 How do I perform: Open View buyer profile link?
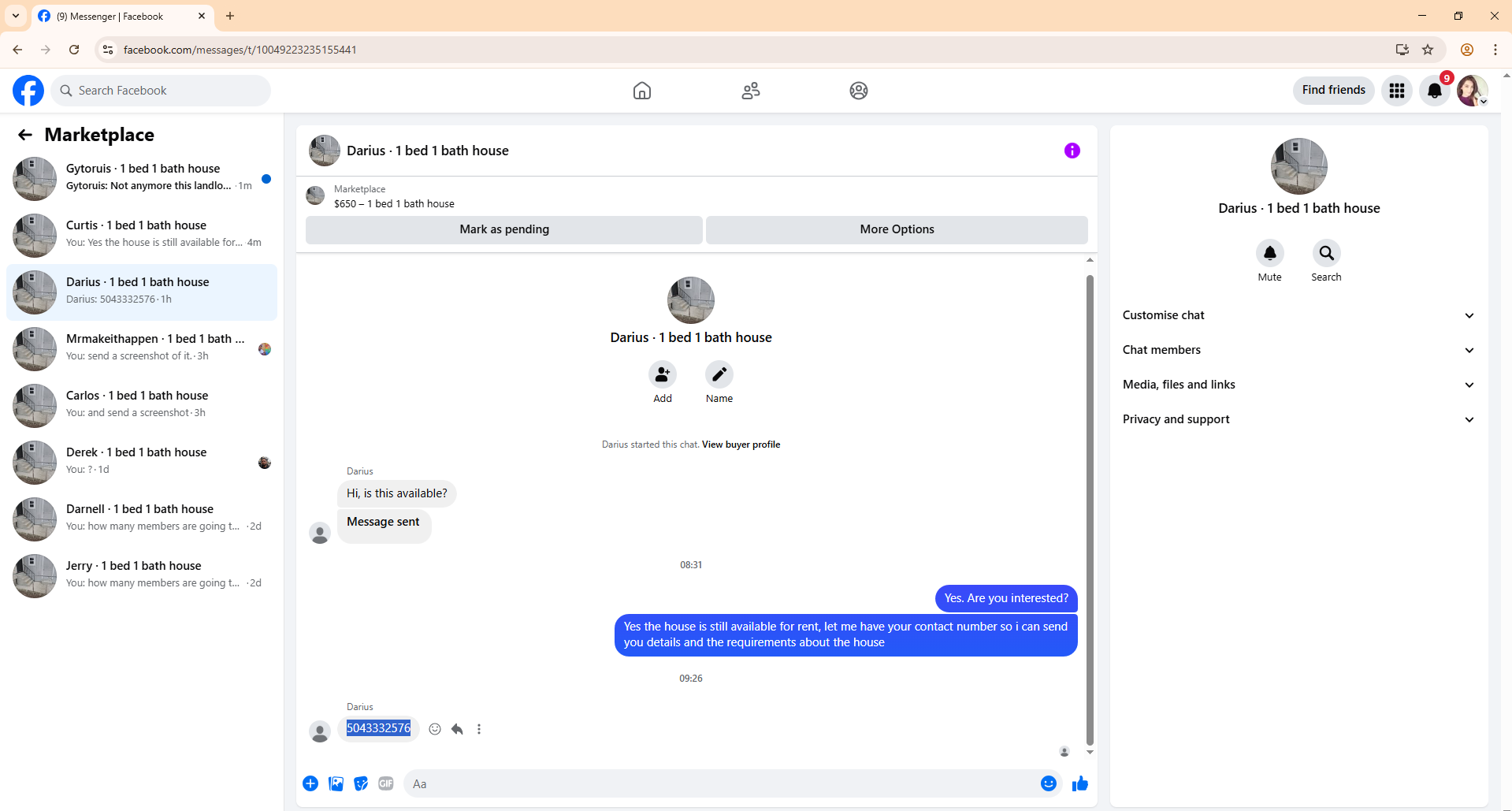(x=741, y=445)
